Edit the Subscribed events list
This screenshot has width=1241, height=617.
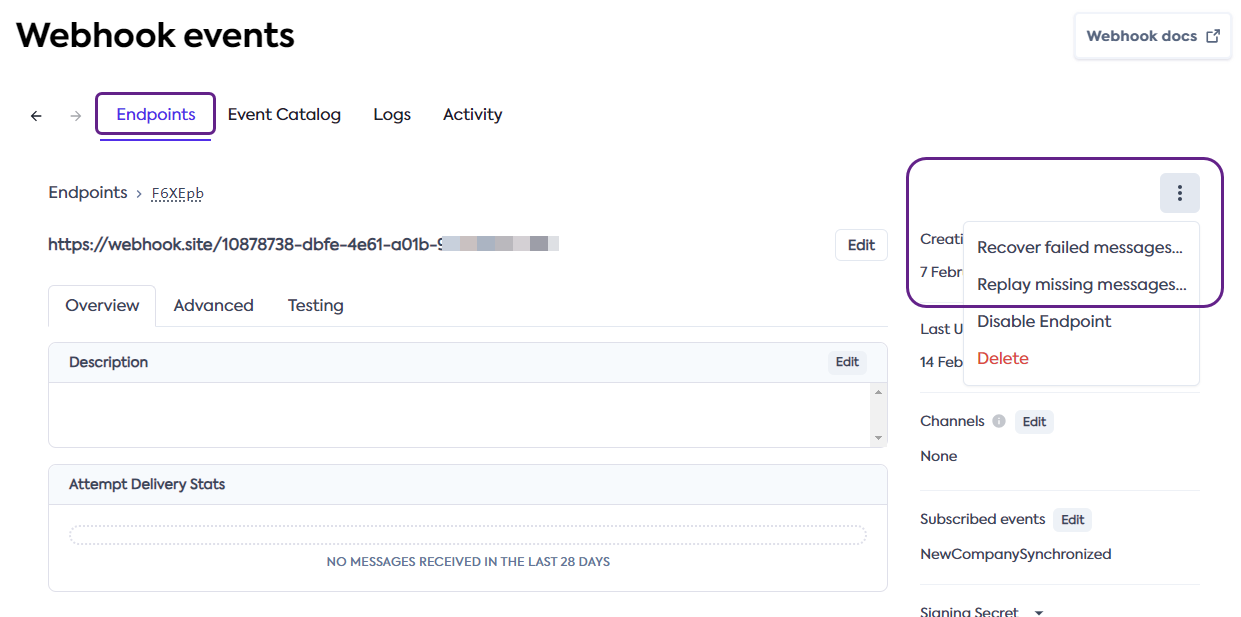click(1072, 520)
